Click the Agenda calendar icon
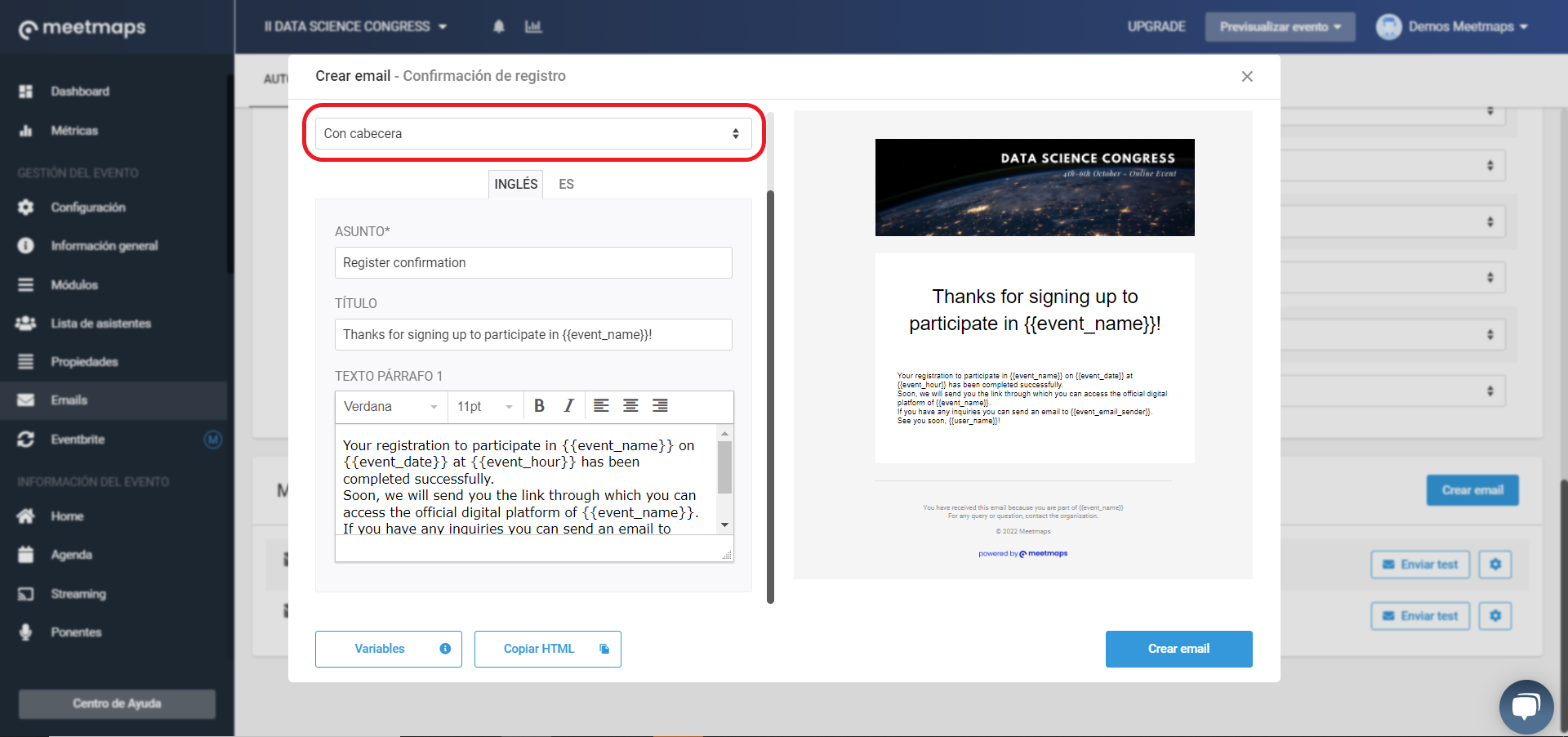The height and width of the screenshot is (737, 1568). (26, 555)
